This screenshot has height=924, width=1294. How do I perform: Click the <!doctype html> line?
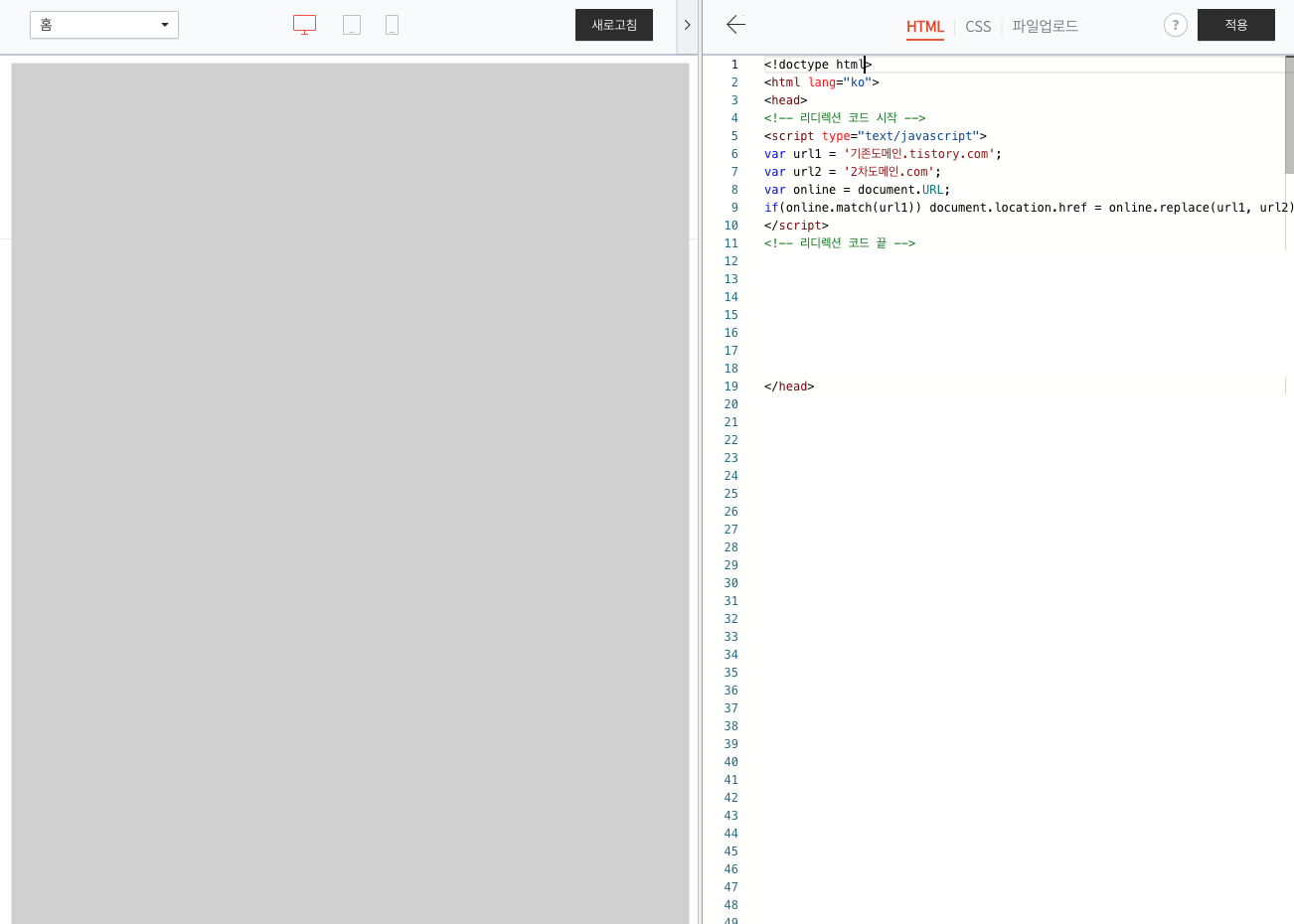(x=818, y=65)
